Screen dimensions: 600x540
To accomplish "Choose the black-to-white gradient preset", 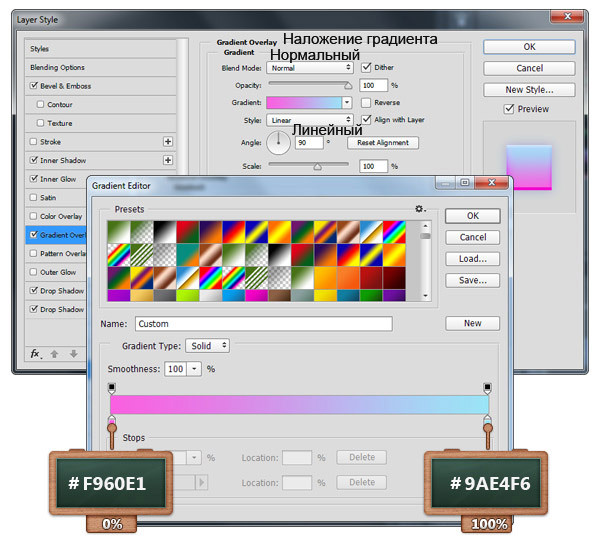I will point(165,232).
